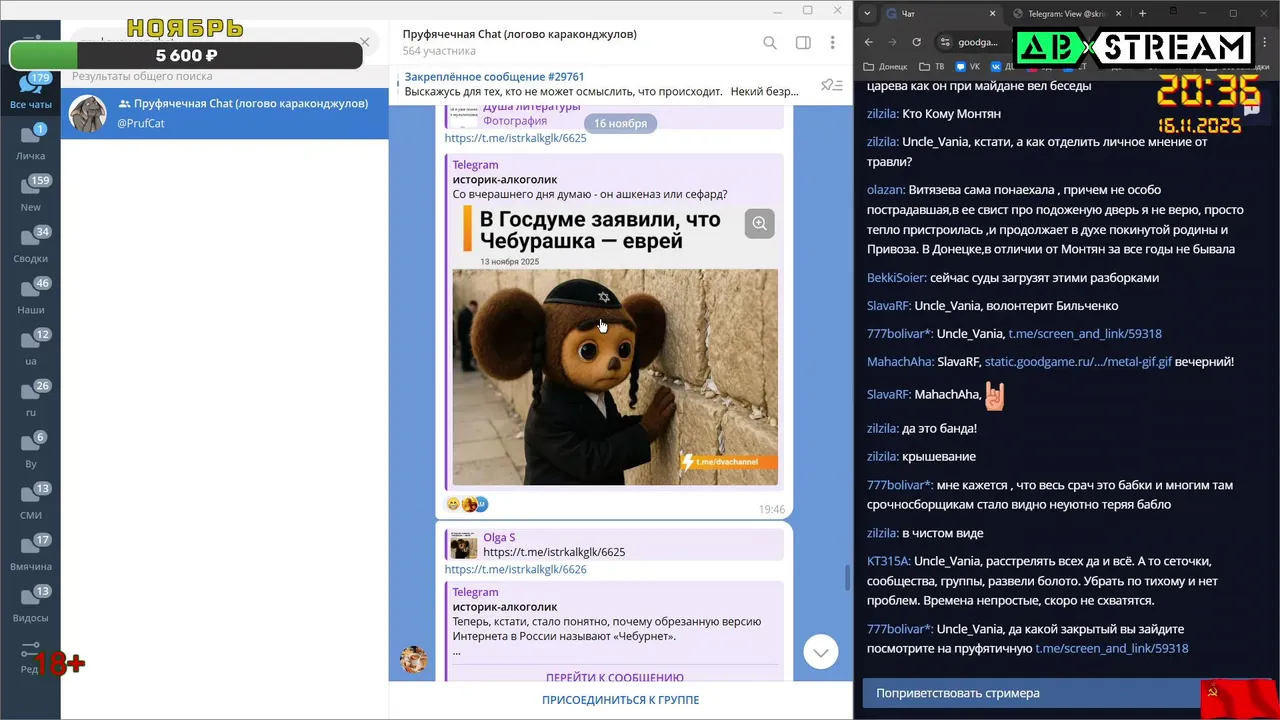Open the СМИ chat folder

(x=31, y=501)
